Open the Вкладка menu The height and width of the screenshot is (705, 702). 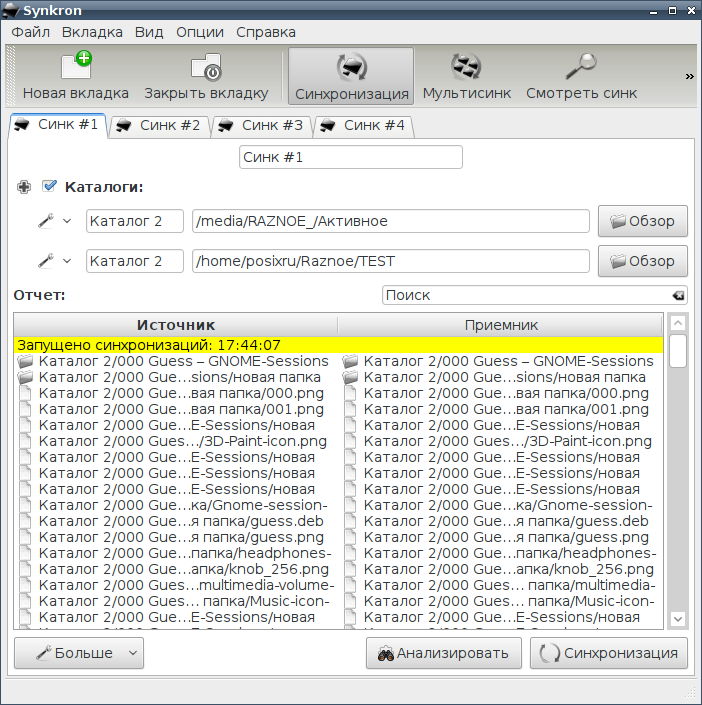click(92, 32)
